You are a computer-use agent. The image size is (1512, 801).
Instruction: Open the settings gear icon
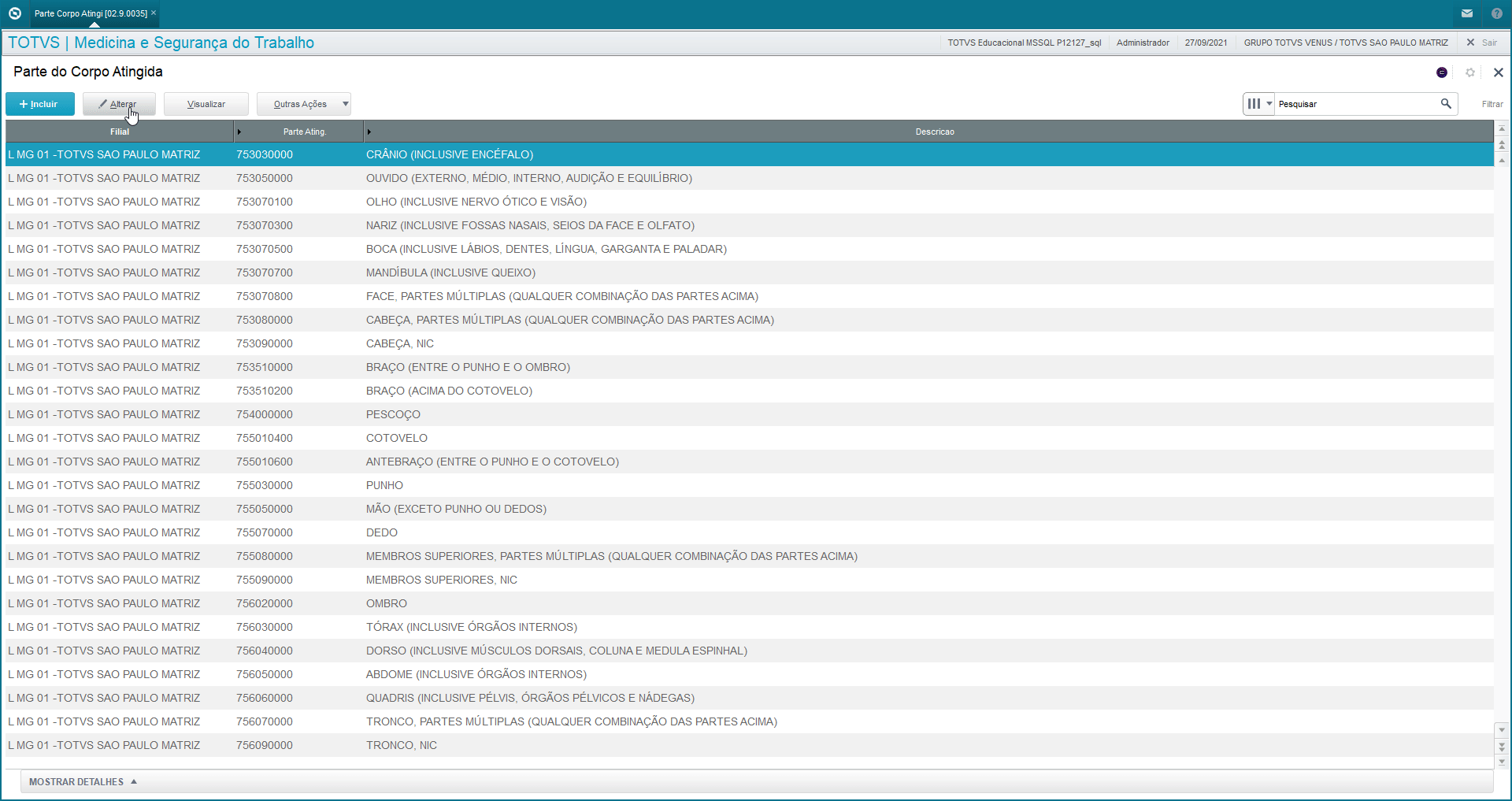(x=1470, y=72)
